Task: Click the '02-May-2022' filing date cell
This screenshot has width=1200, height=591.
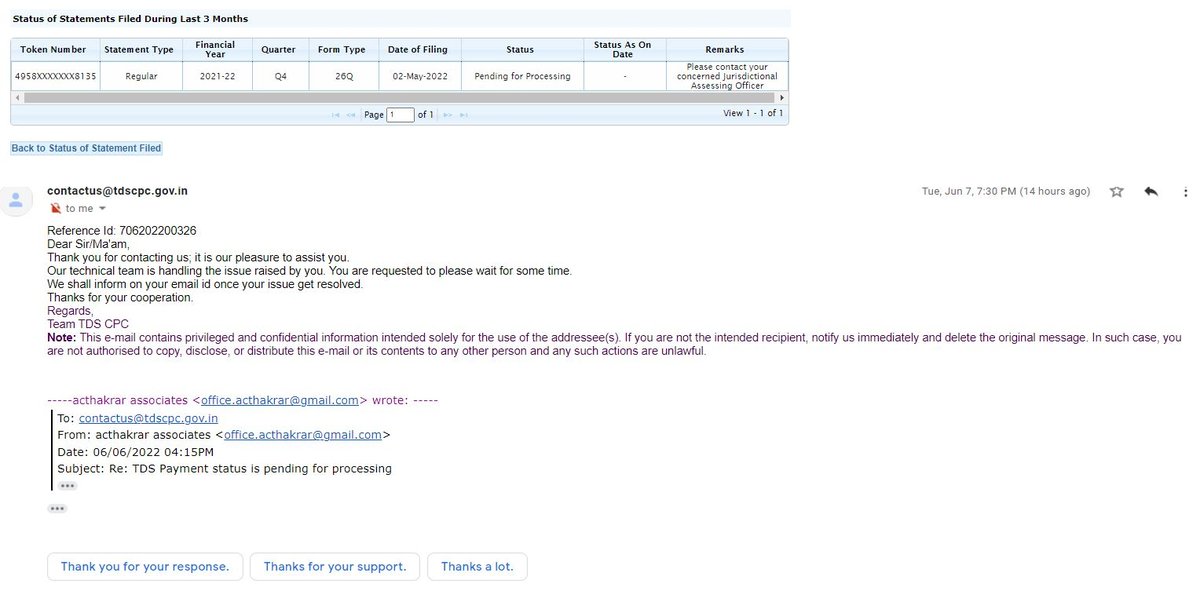Action: point(419,76)
